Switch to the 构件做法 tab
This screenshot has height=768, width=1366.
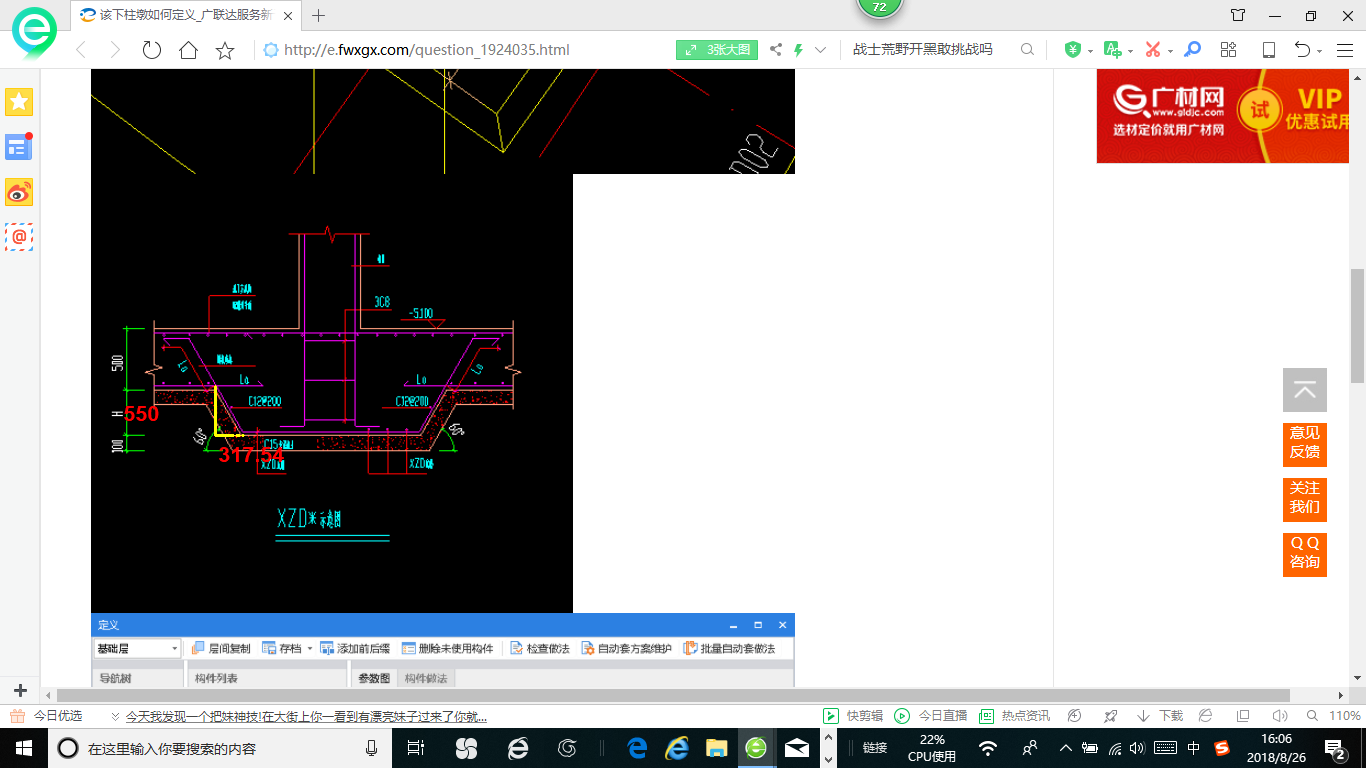tap(426, 678)
